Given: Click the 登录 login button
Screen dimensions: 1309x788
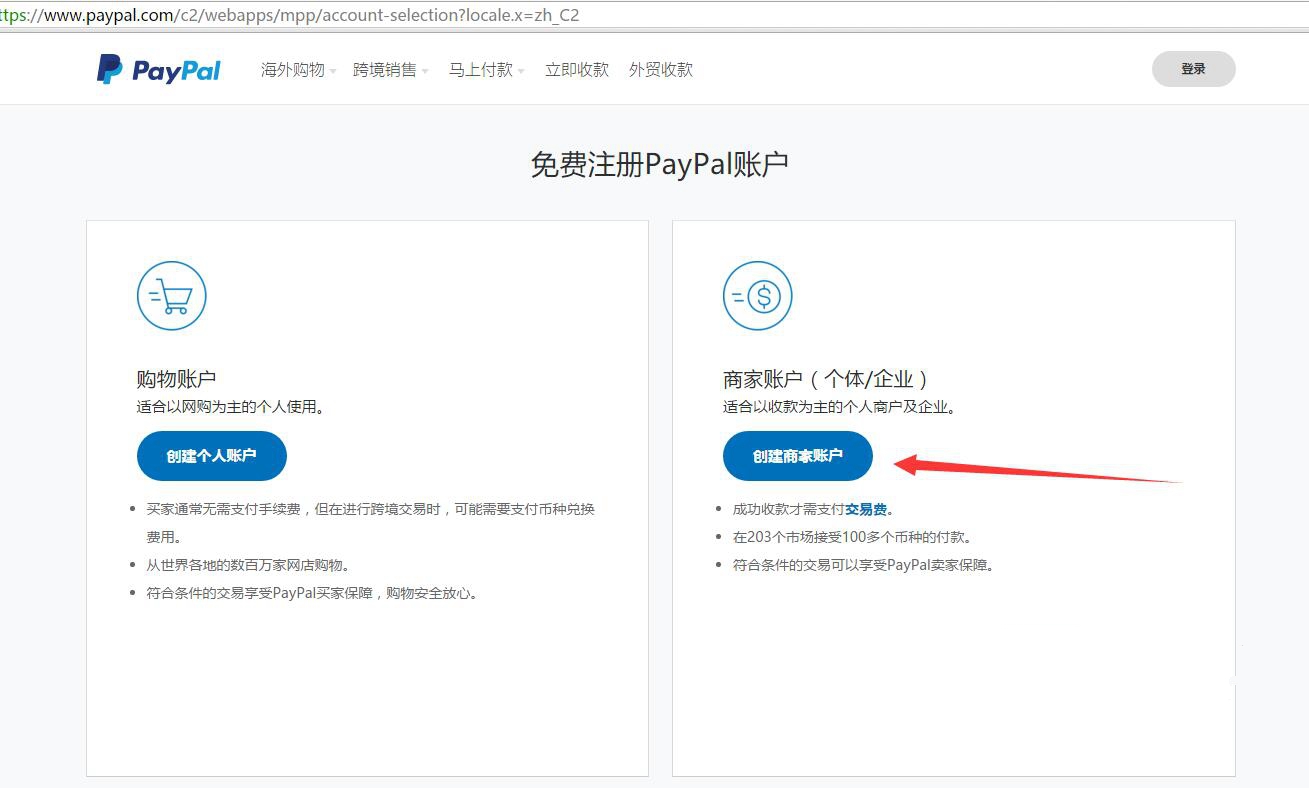Looking at the screenshot, I should coord(1193,69).
